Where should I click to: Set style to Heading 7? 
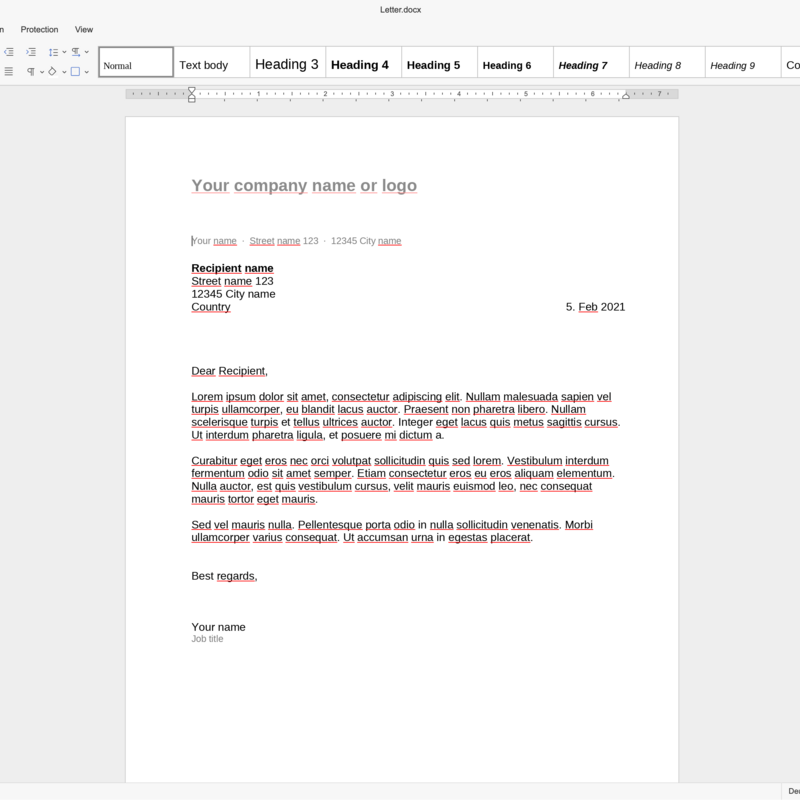(591, 62)
